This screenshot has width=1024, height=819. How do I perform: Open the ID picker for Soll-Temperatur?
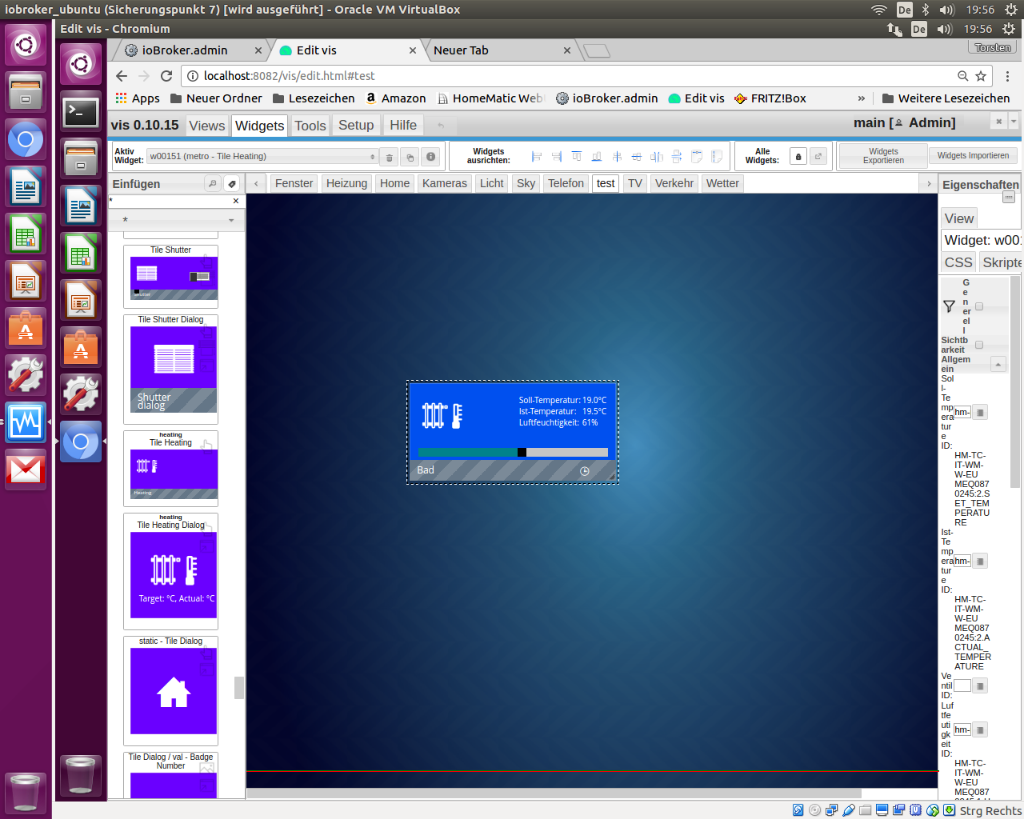click(981, 412)
